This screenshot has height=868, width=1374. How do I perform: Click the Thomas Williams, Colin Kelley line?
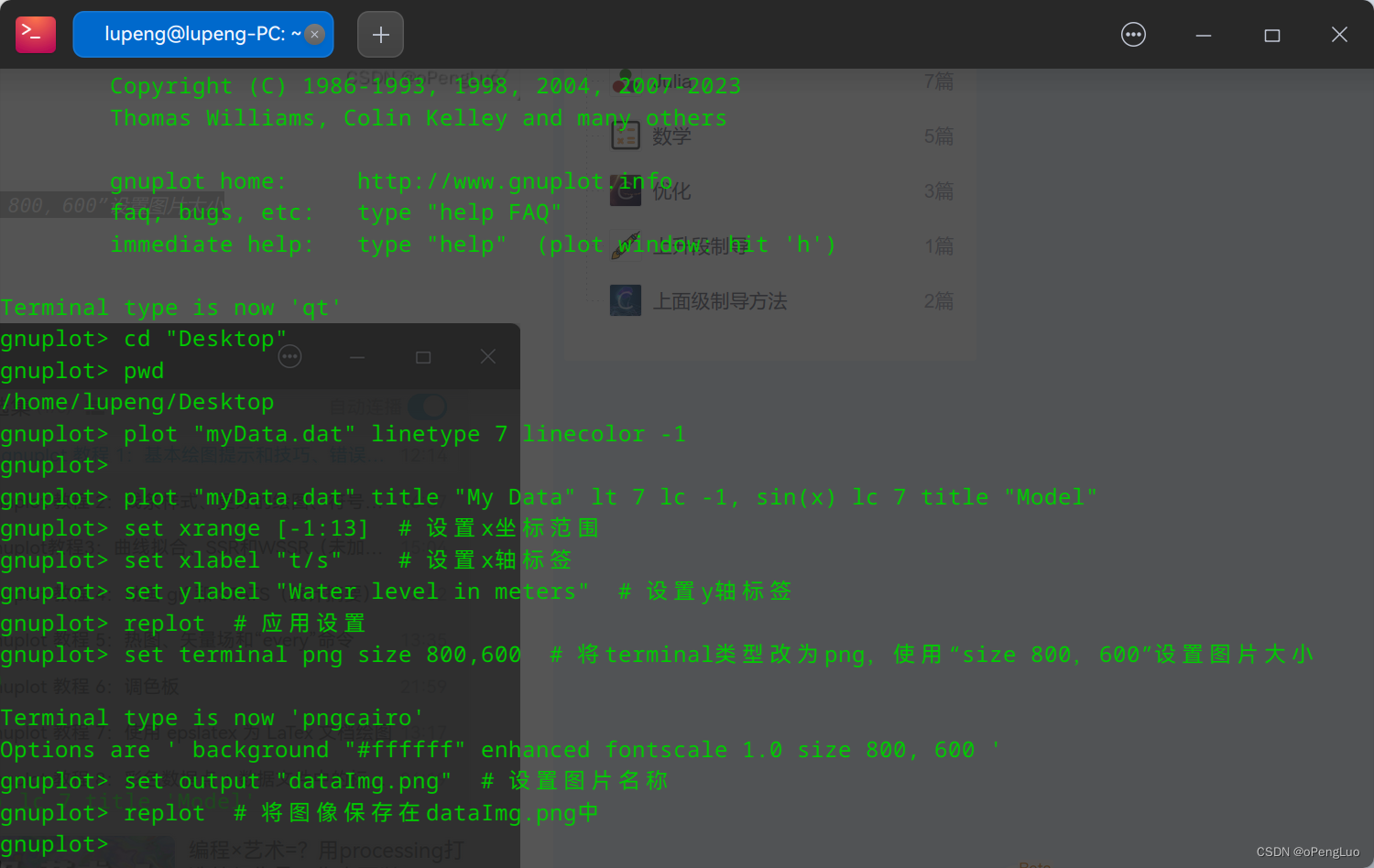click(419, 118)
